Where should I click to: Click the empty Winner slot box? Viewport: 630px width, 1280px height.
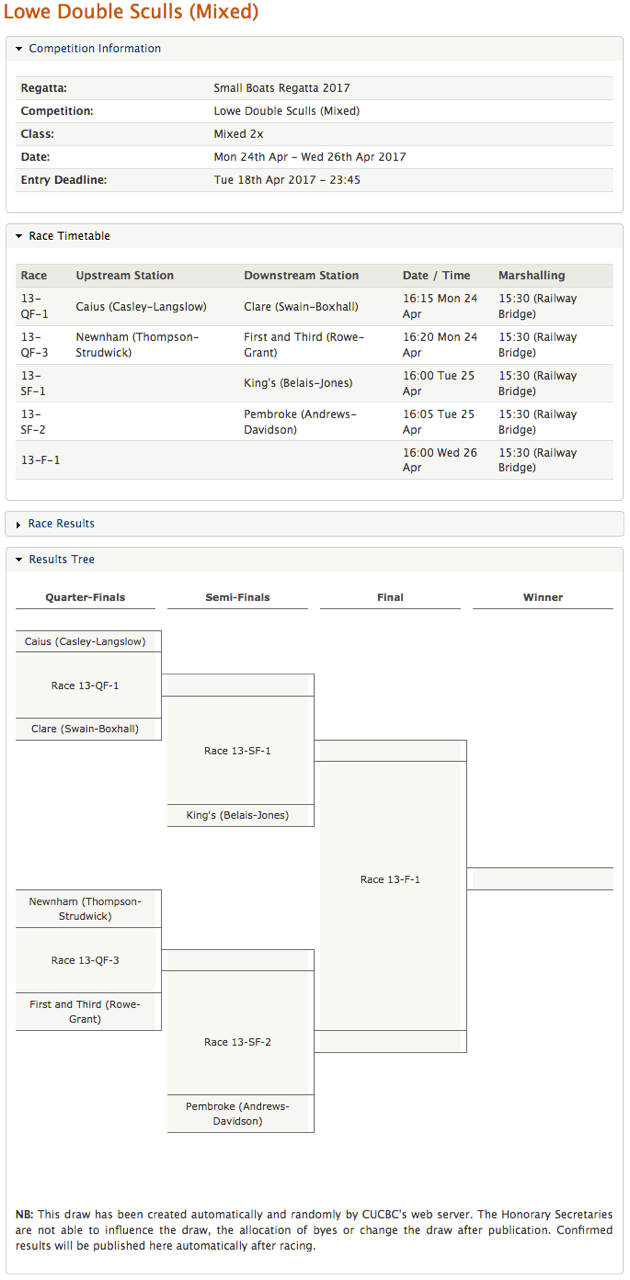pos(541,879)
